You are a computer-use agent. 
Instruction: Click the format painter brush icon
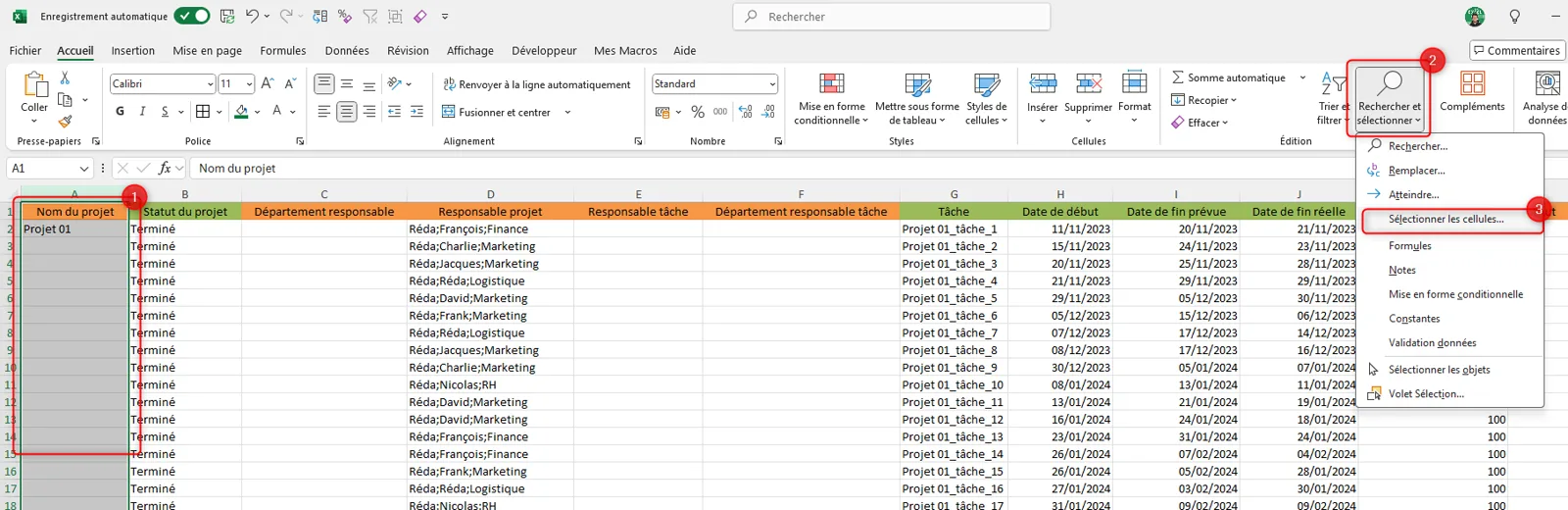[65, 122]
